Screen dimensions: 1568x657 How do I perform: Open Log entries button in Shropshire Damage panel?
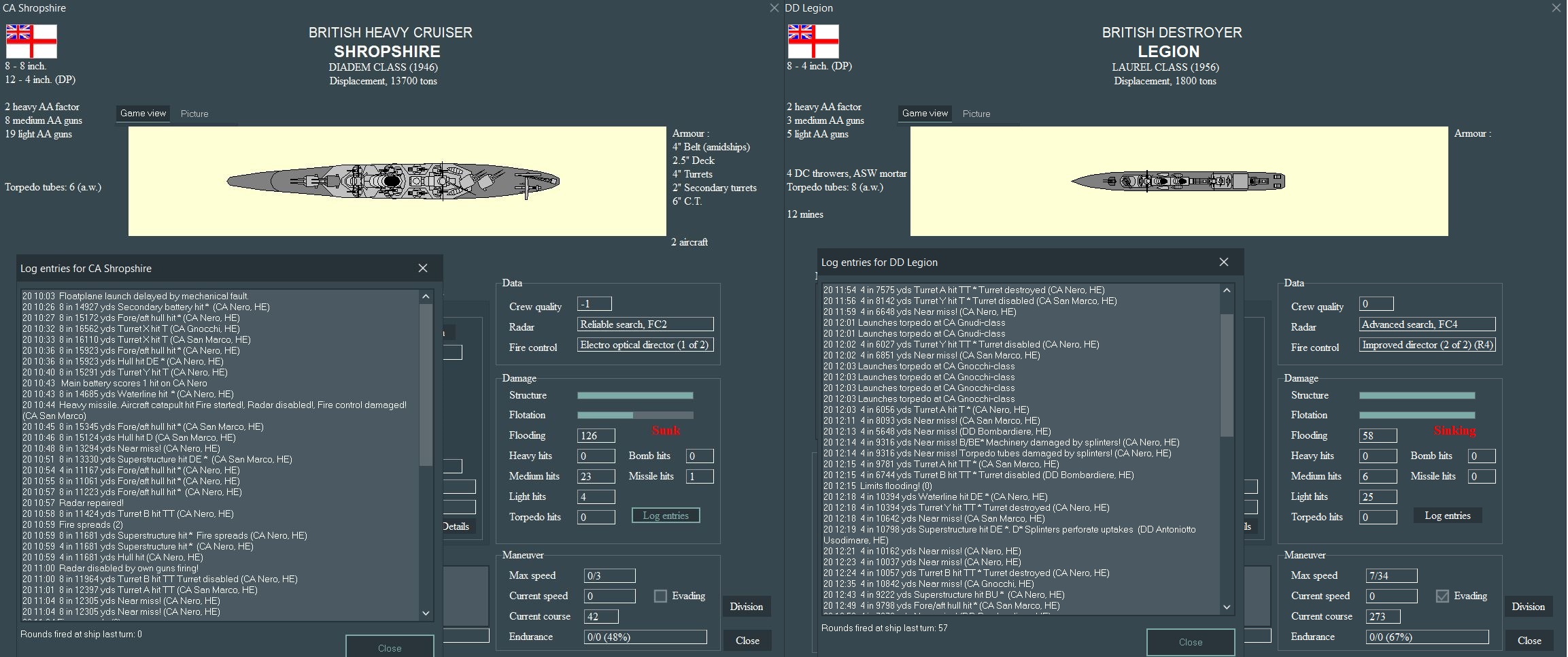[x=666, y=516]
